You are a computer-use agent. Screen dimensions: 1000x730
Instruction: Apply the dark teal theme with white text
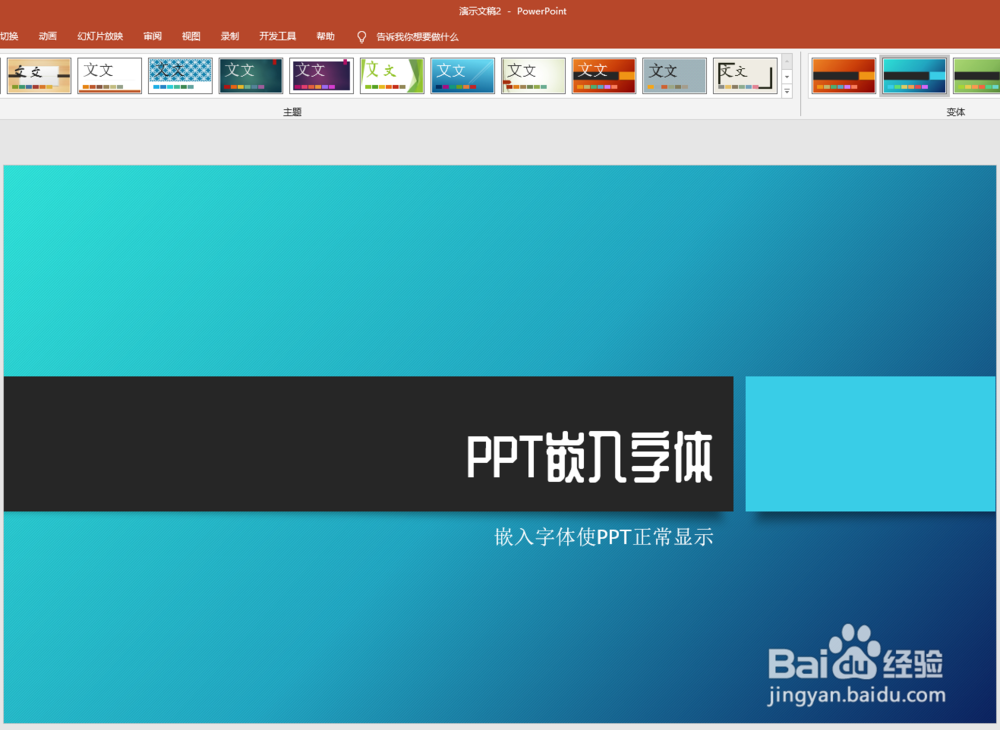pyautogui.click(x=249, y=75)
